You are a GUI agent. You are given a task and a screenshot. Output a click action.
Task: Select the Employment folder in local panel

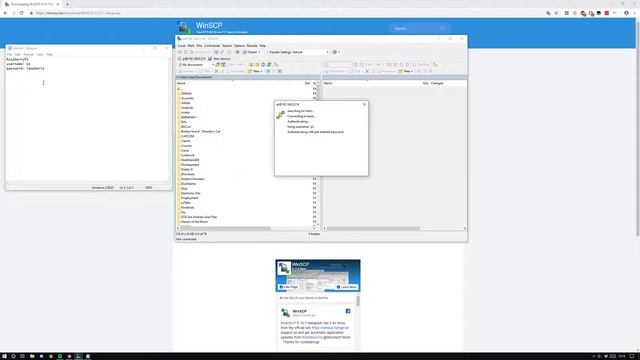click(x=189, y=198)
